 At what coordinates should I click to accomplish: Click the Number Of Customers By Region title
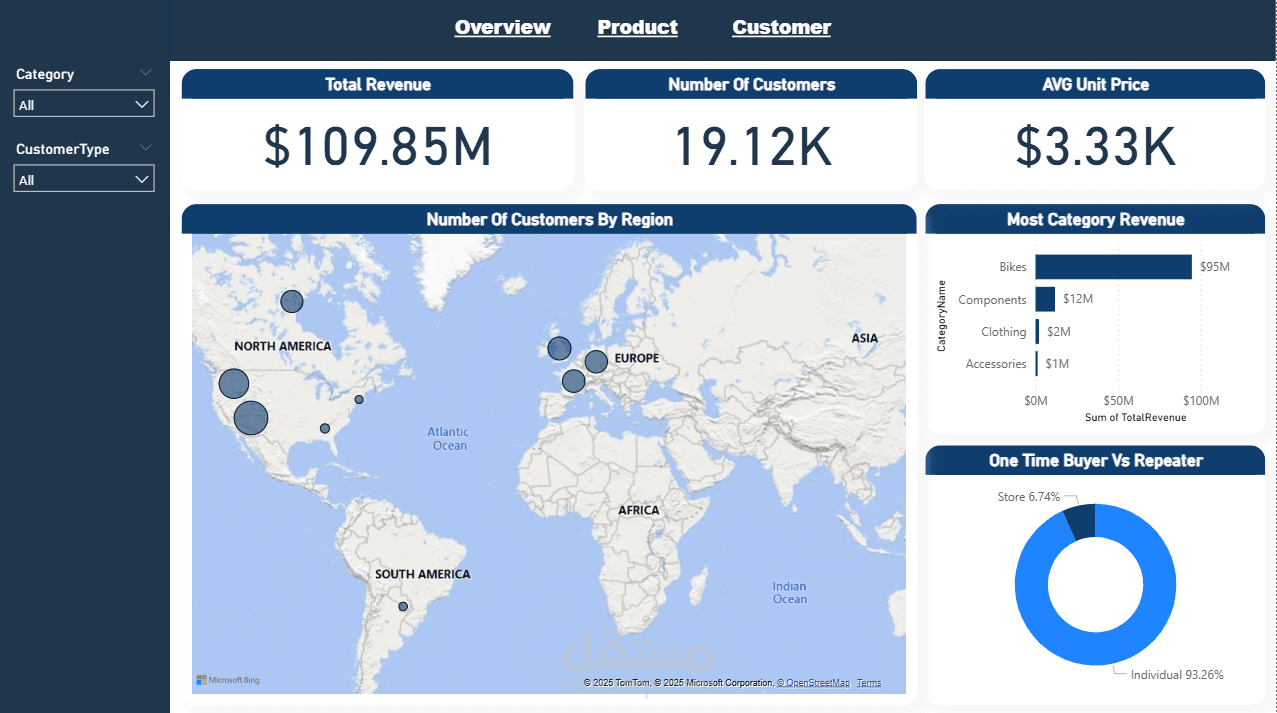[549, 219]
